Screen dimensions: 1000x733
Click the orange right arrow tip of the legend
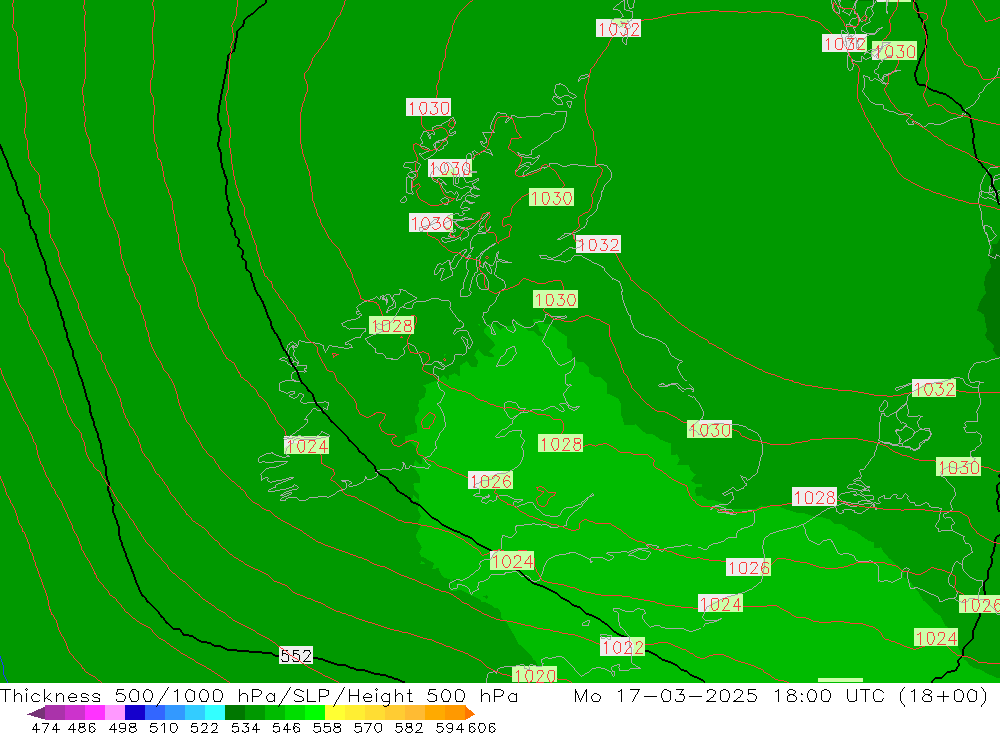(x=470, y=713)
